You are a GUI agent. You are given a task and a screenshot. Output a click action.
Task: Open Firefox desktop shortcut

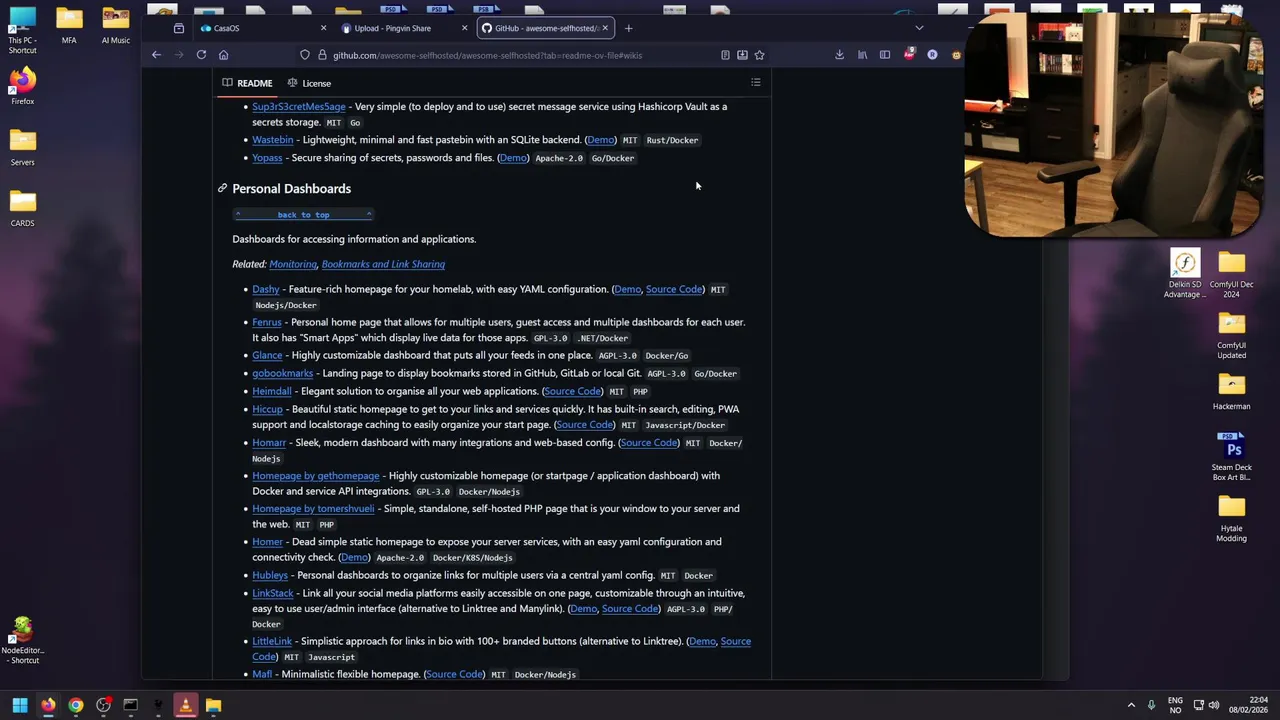[22, 86]
